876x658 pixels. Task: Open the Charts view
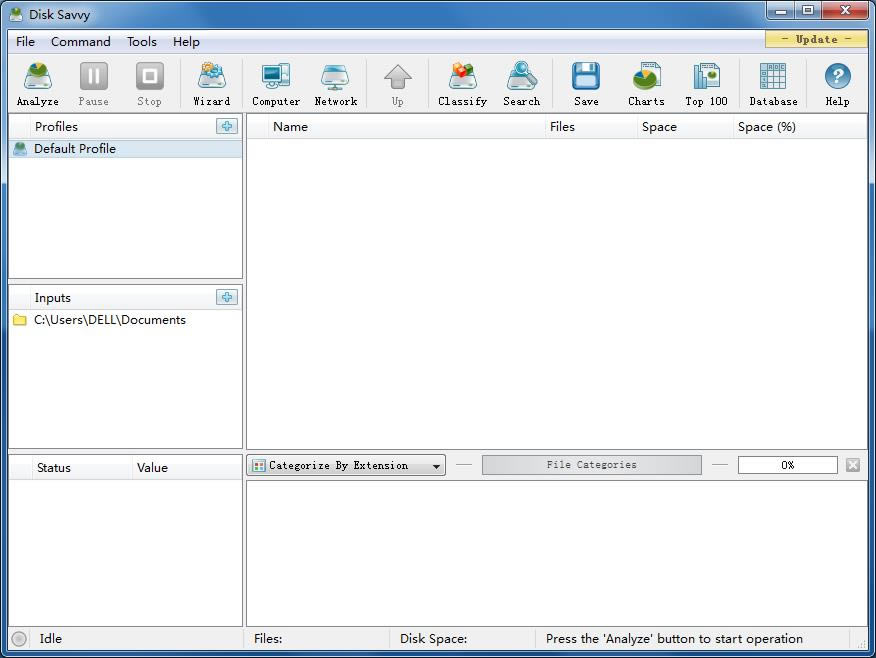coord(646,84)
